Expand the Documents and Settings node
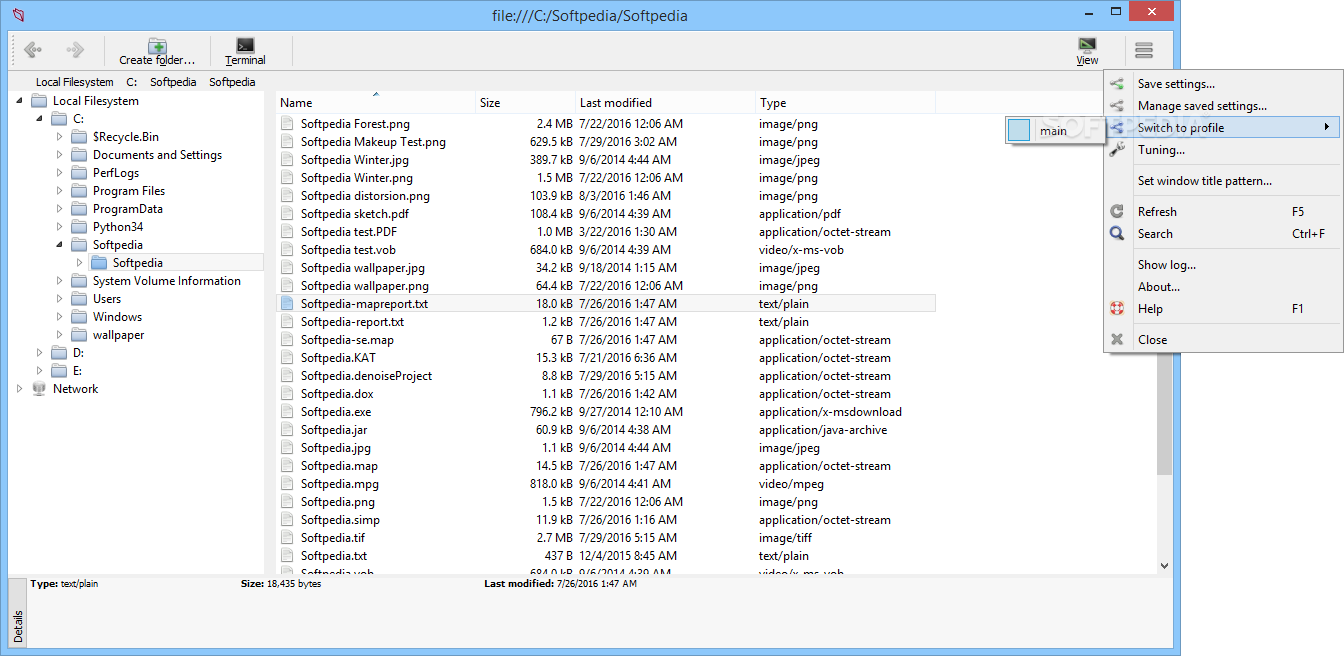 pyautogui.click(x=59, y=155)
